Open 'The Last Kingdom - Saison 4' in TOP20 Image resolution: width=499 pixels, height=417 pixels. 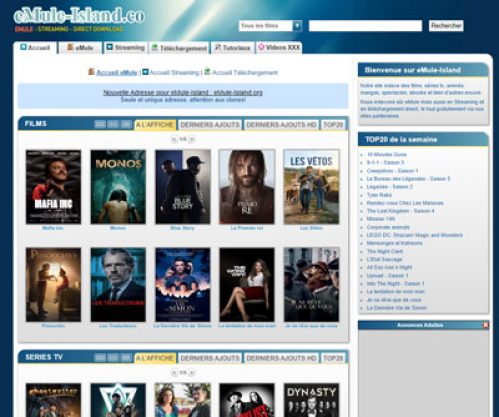[400, 211]
